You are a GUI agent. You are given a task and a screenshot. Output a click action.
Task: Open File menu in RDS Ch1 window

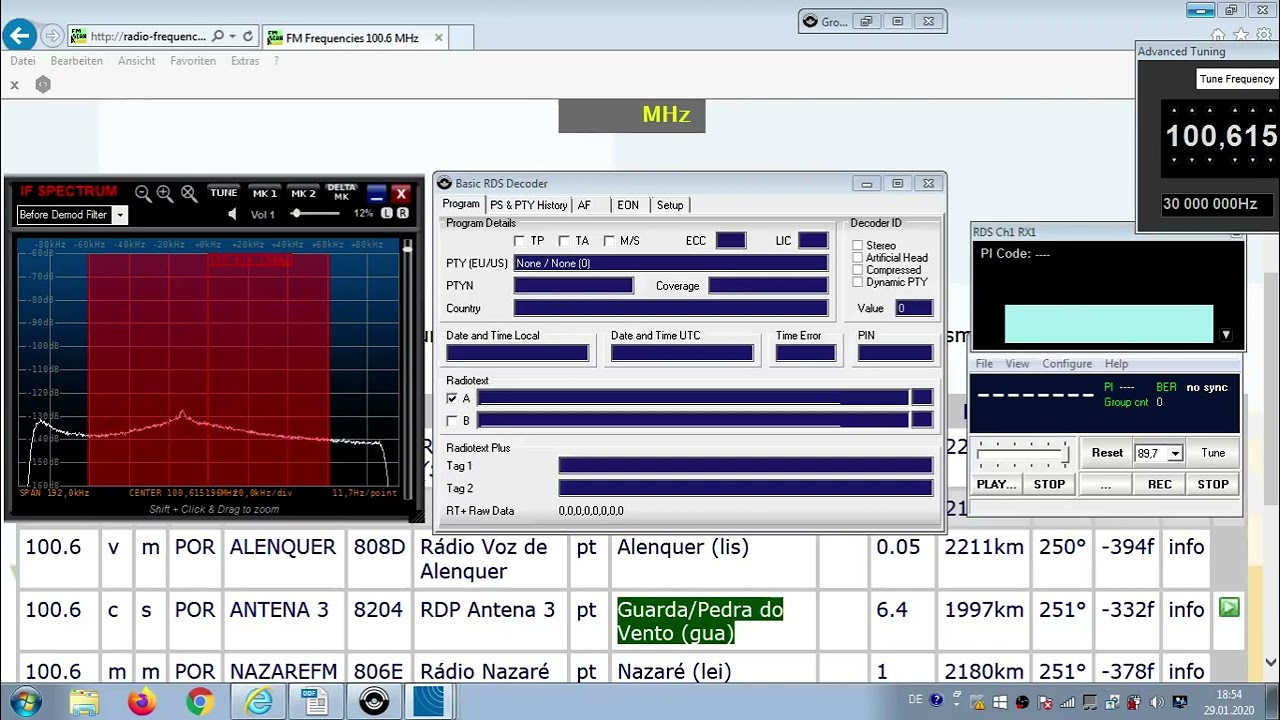tap(984, 364)
